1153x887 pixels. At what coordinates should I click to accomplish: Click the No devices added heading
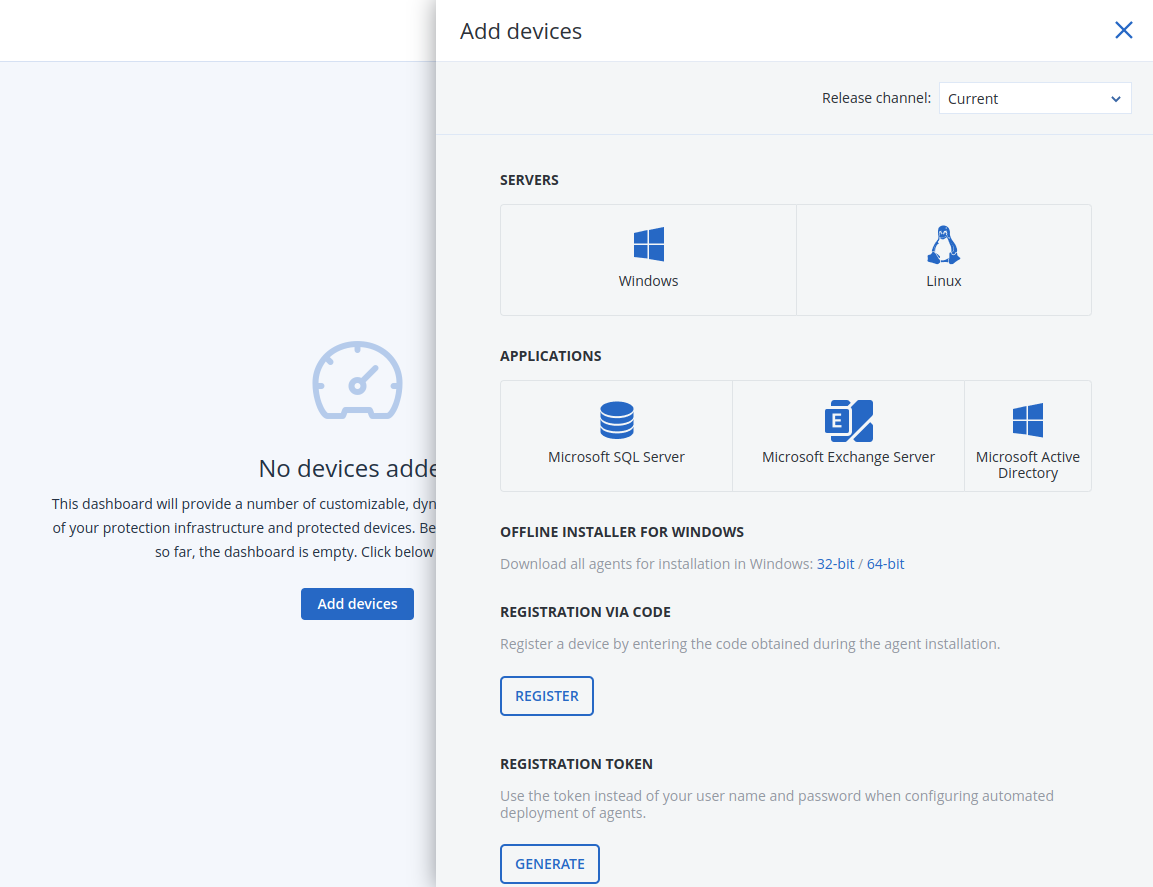tap(347, 469)
